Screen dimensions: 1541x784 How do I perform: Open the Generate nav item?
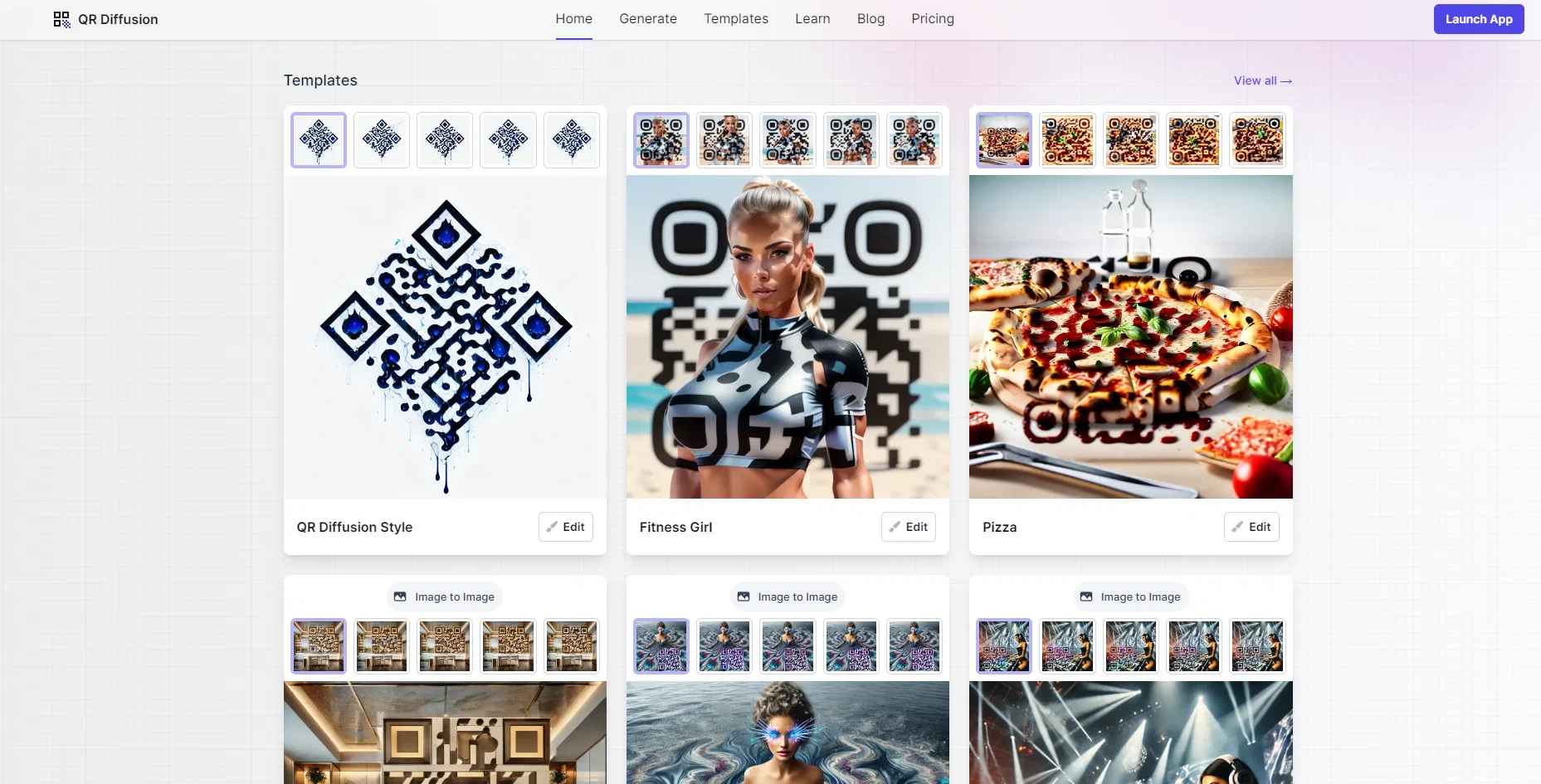click(x=648, y=18)
